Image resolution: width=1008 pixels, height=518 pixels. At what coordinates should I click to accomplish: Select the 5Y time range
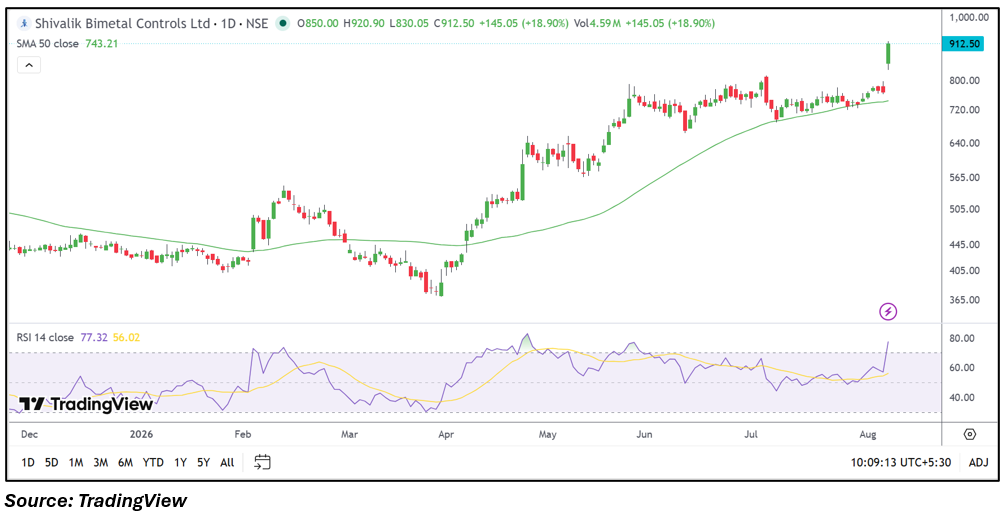203,463
